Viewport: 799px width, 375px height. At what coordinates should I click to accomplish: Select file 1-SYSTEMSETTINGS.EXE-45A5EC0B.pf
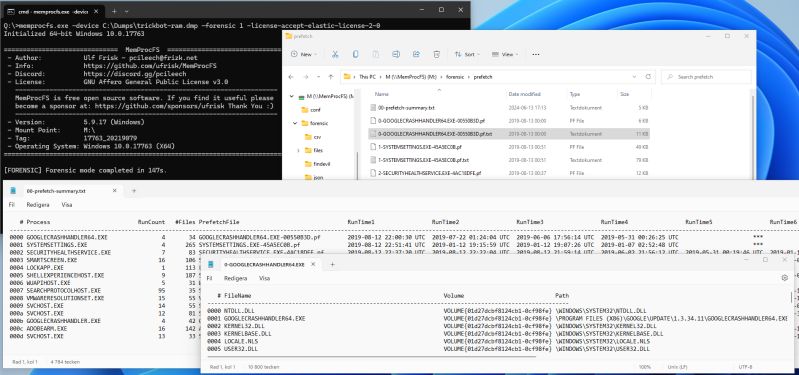[420, 147]
